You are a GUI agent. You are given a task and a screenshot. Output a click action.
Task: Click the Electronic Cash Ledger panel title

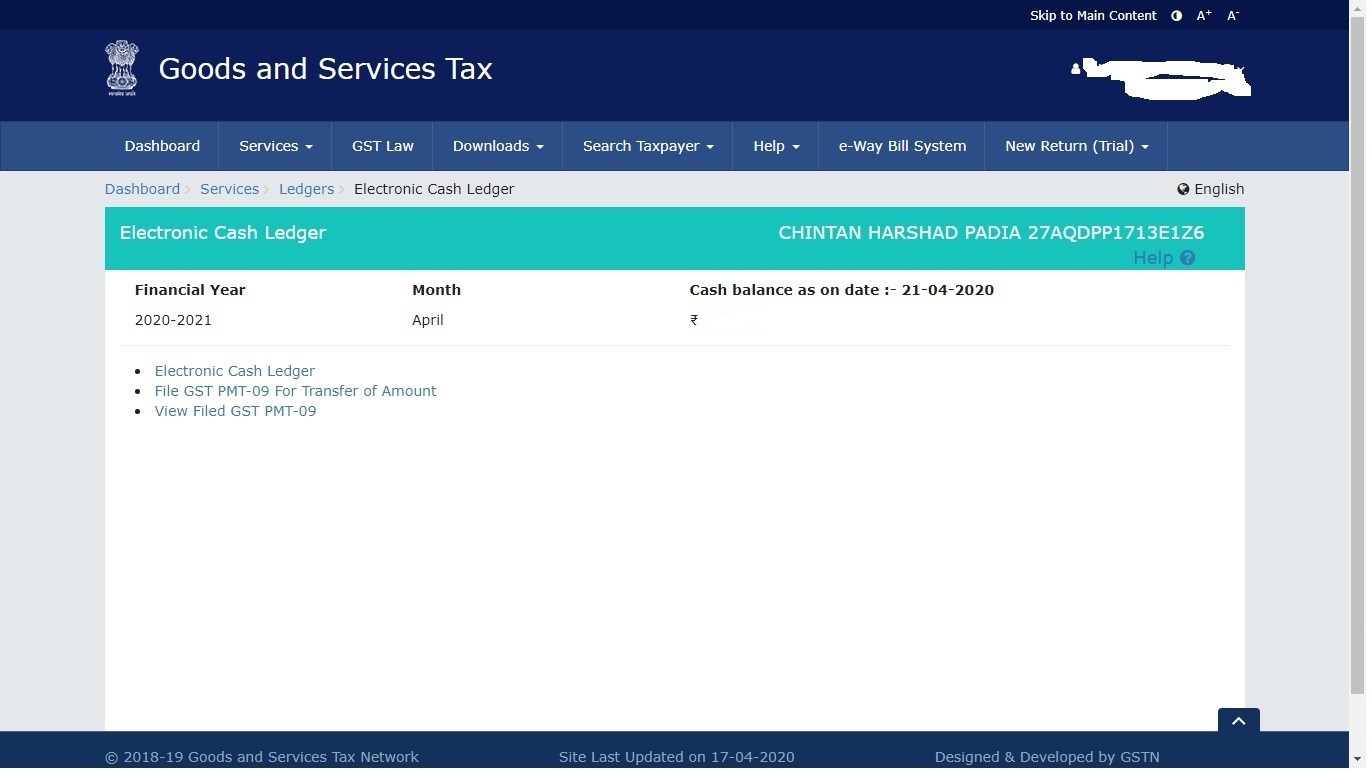point(223,233)
